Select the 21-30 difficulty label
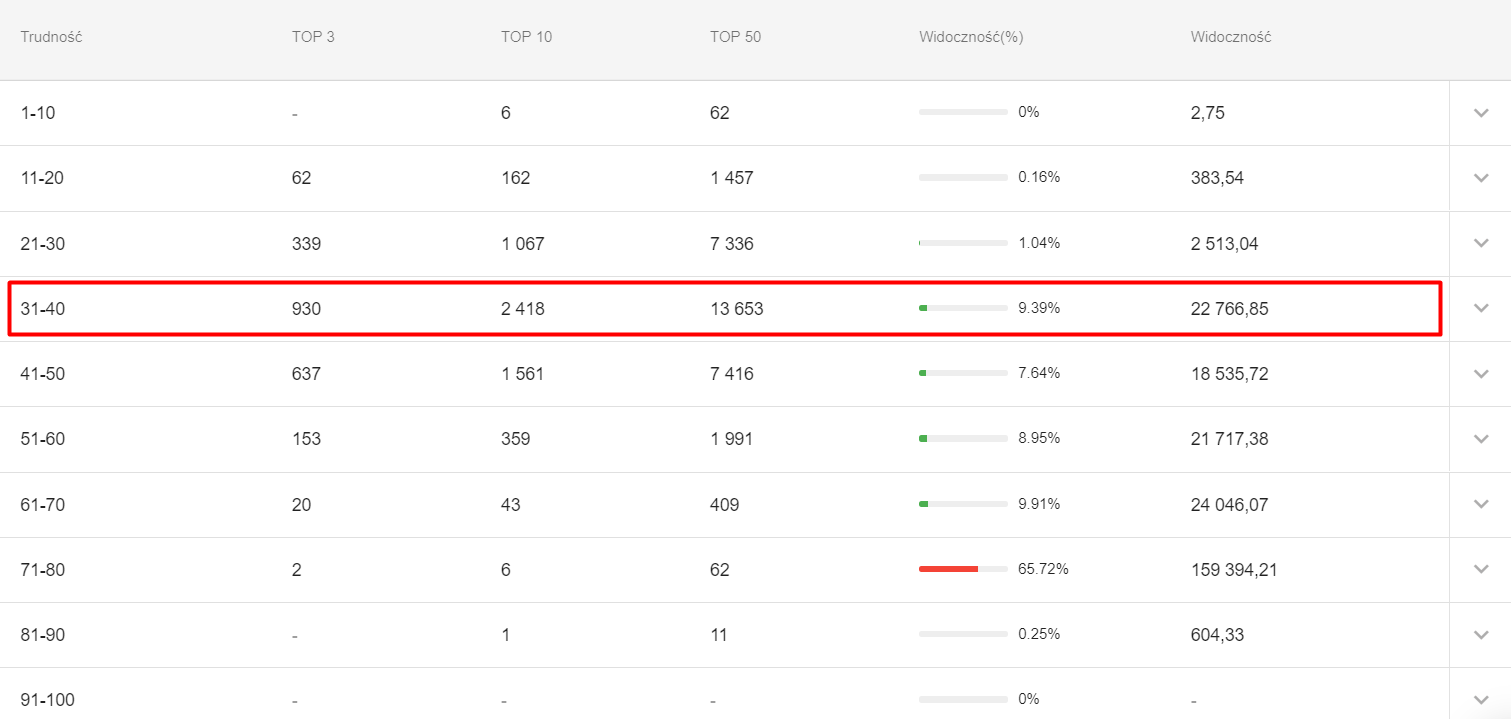 pyautogui.click(x=43, y=243)
